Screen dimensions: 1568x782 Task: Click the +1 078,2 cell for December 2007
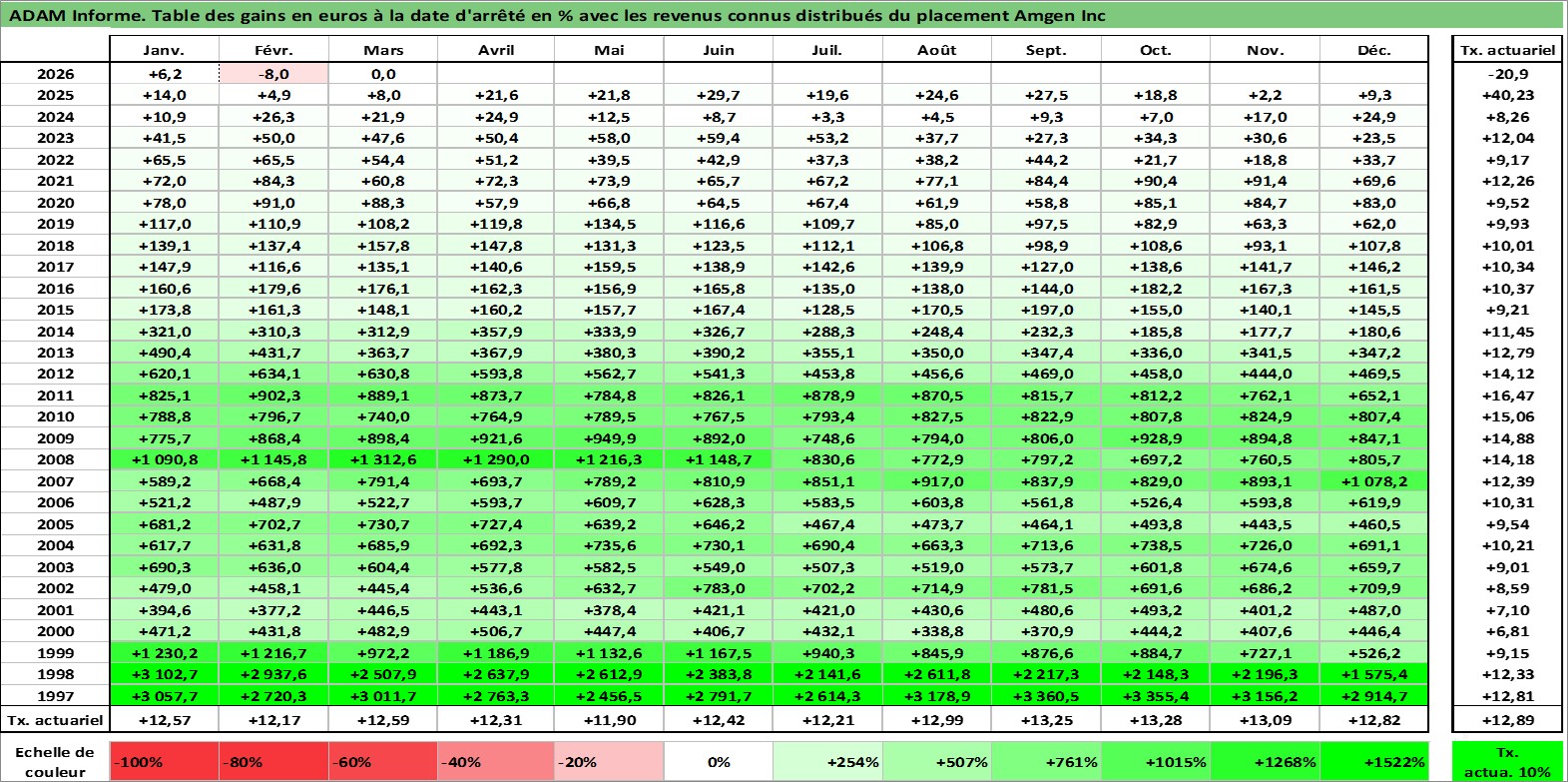(1374, 481)
